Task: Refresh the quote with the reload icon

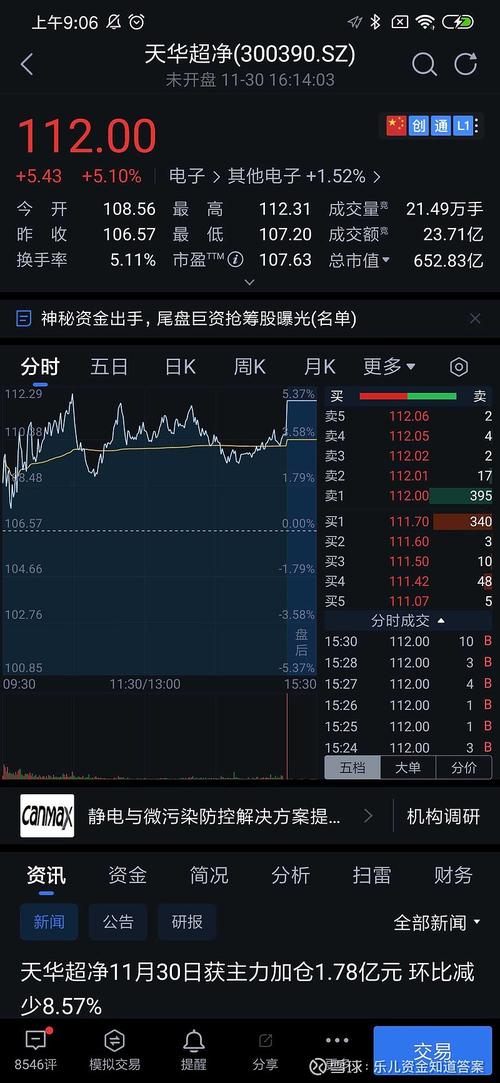Action: 466,64
